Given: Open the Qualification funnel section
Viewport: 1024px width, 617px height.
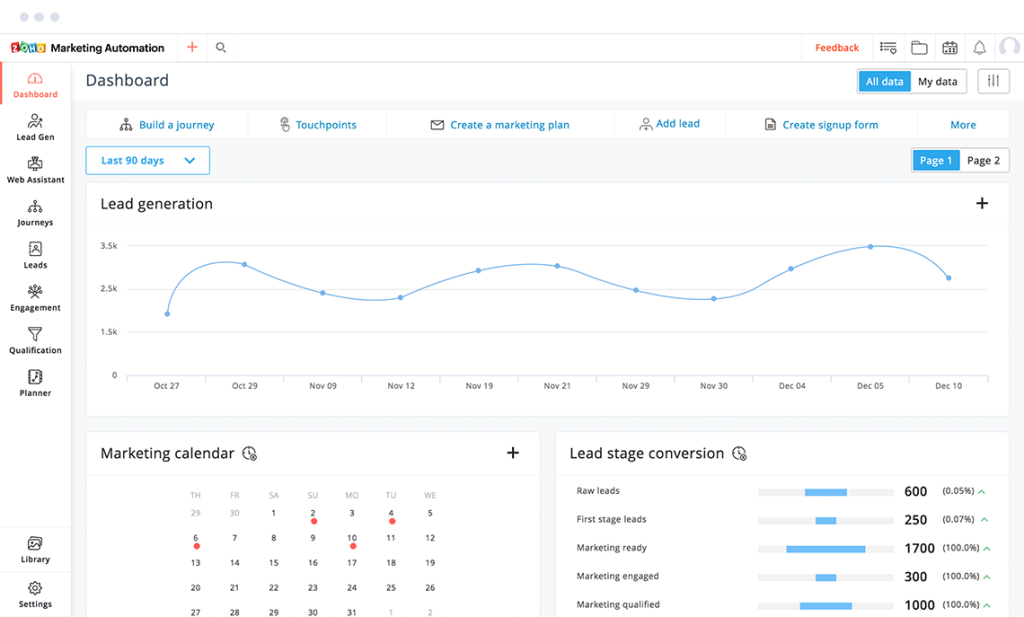Looking at the screenshot, I should click(x=35, y=341).
